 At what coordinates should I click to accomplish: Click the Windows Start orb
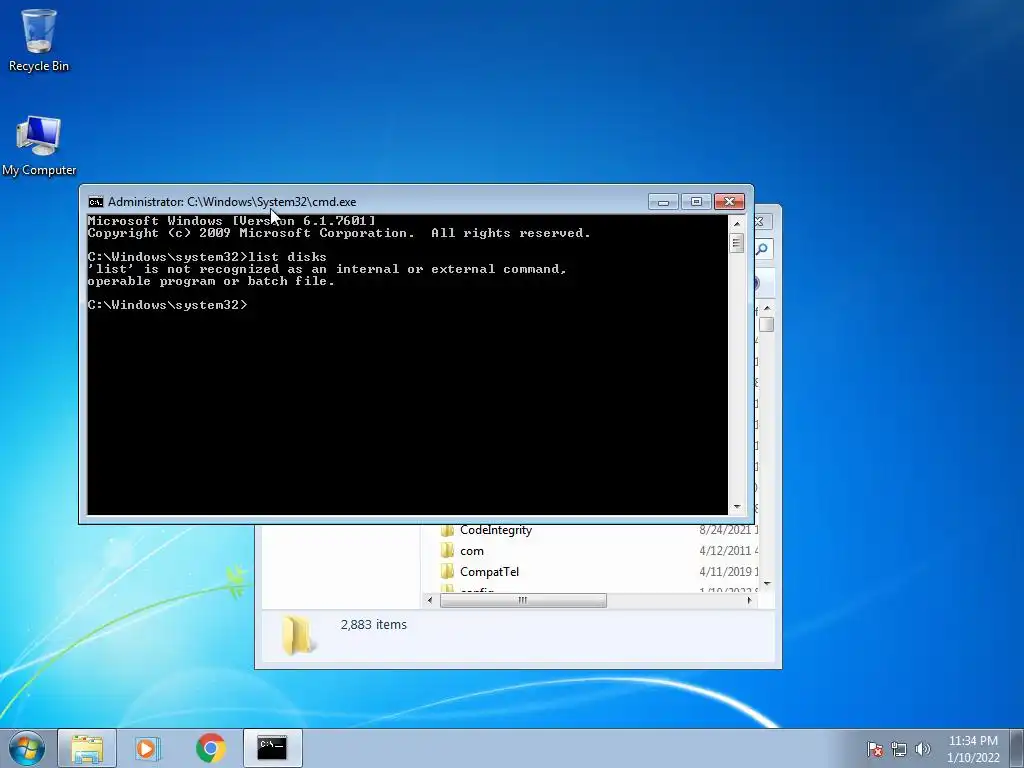(27, 748)
